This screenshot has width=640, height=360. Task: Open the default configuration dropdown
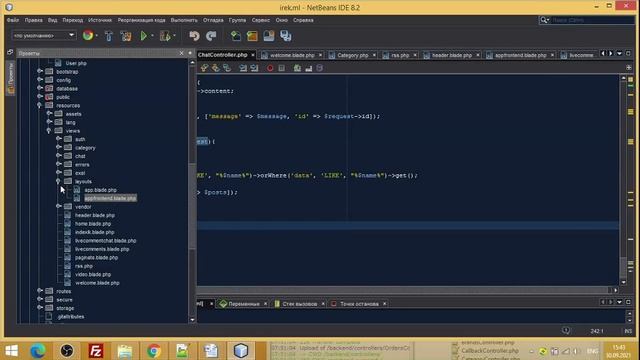coord(44,36)
